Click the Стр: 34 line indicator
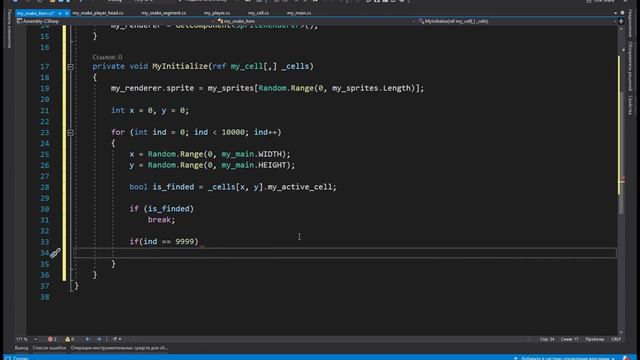The image size is (640, 360). point(547,339)
